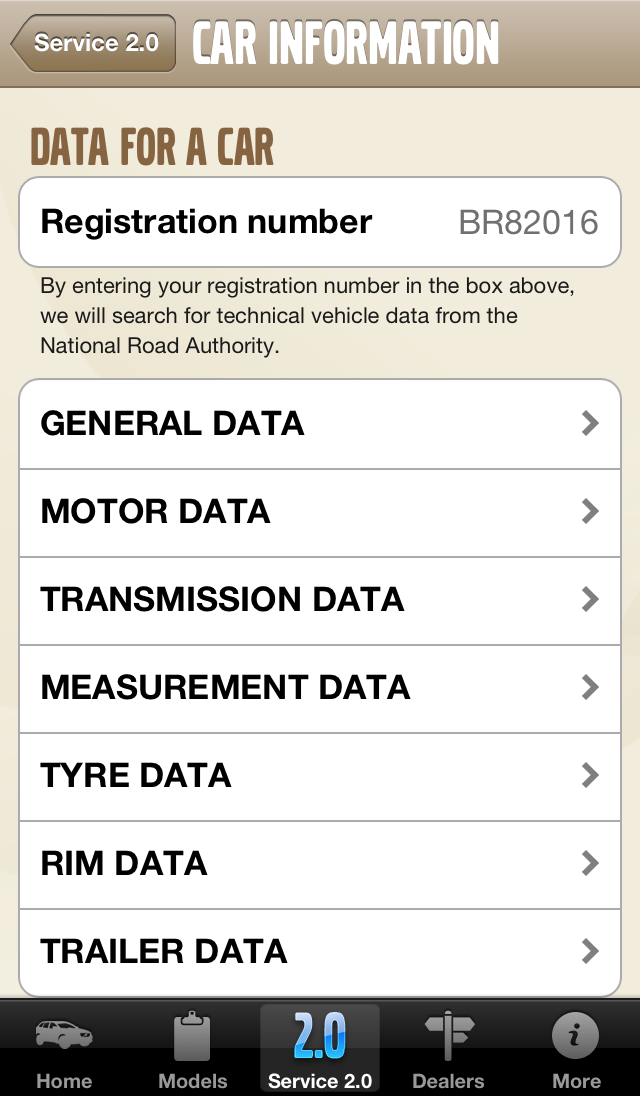Tap the signpost Dealers icon
This screenshot has width=640, height=1096.
pos(448,1036)
